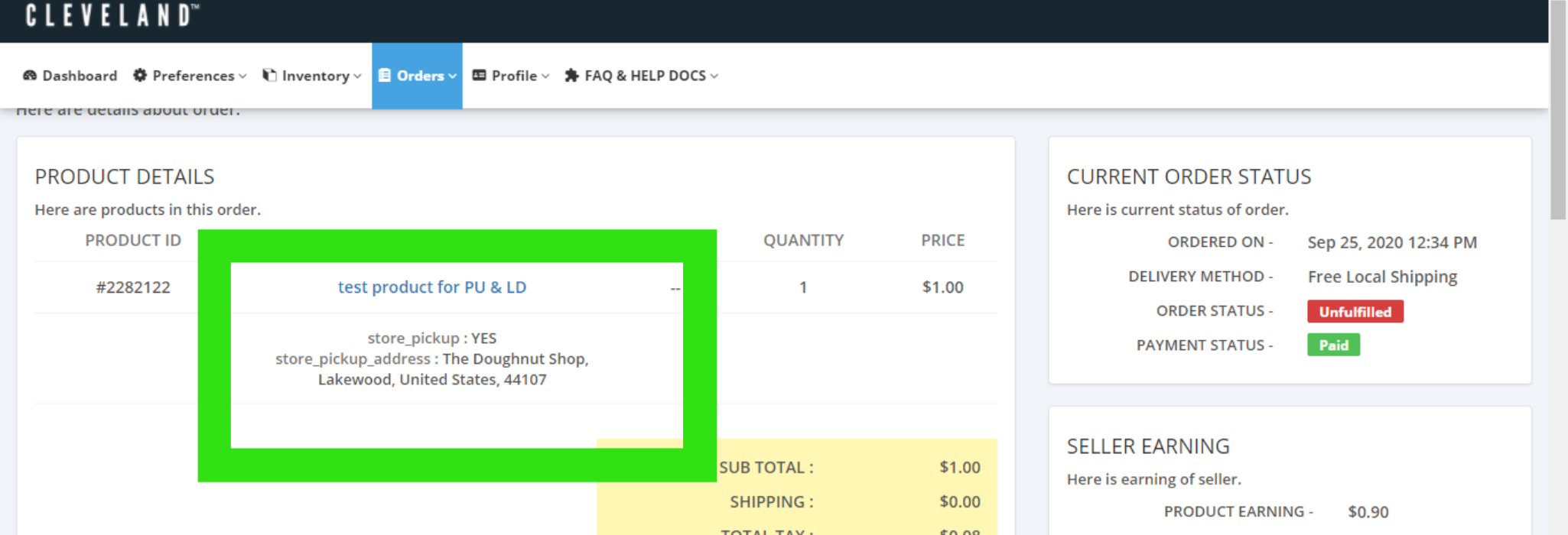Click the Free Local Shipping delivery text
This screenshot has height=535, width=1568.
1382,277
